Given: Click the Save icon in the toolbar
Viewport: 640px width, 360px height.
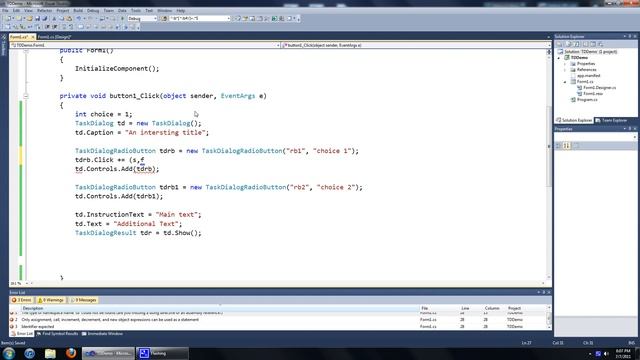Looking at the screenshot, I should pos(37,18).
